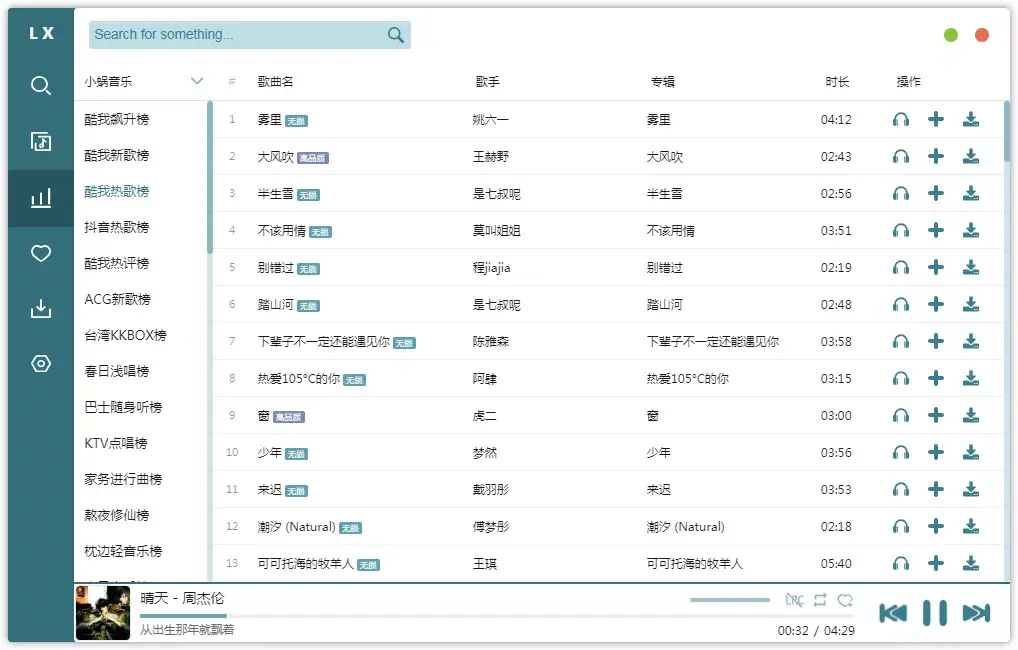Click the 歌曲名 column header

275,81
